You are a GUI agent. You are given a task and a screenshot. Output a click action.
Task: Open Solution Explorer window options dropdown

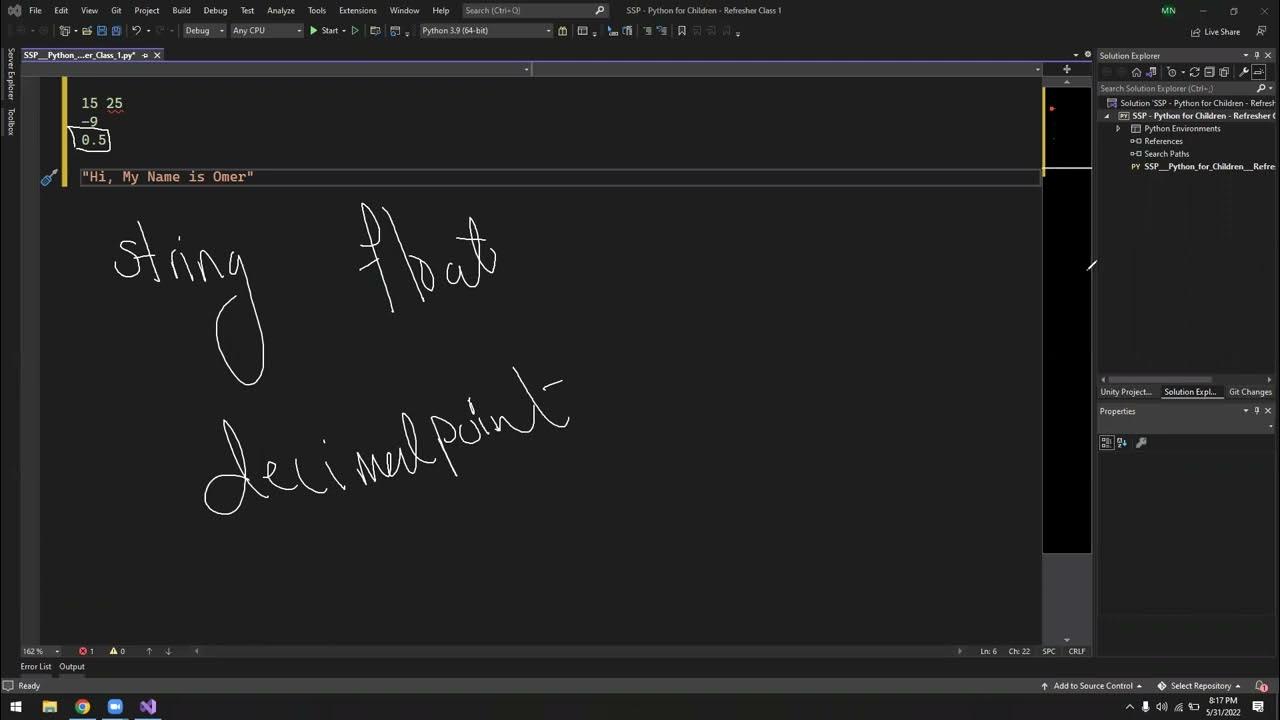[x=1245, y=56]
